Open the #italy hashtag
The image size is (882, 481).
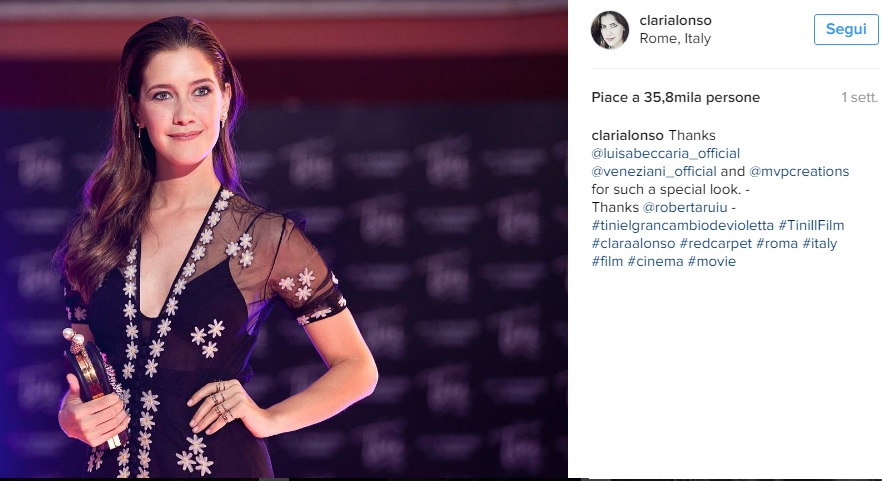pyautogui.click(x=820, y=244)
